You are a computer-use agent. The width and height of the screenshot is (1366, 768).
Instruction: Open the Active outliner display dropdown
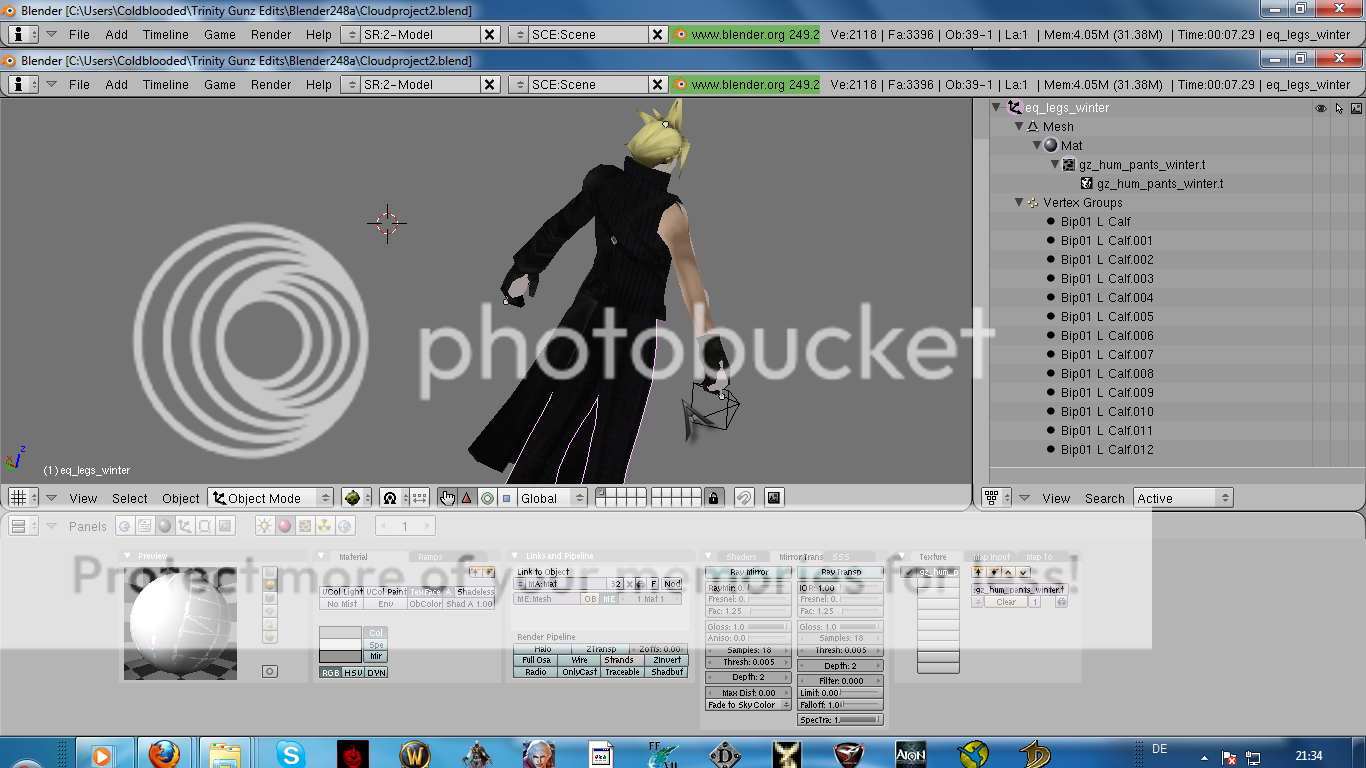pyautogui.click(x=1182, y=498)
